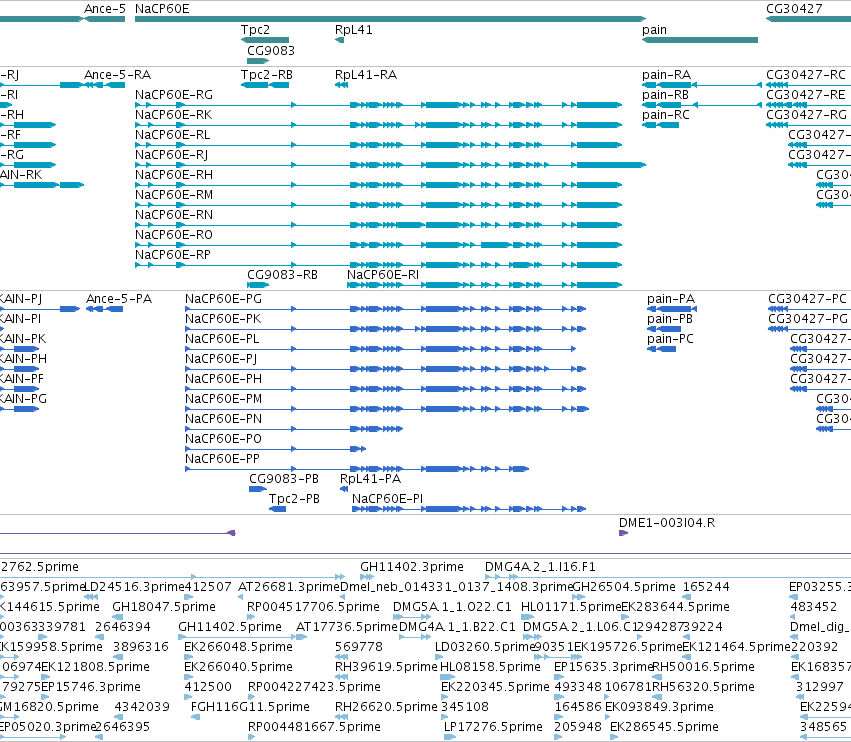Click the NaCP60E-PM protein label
The image size is (851, 742).
coord(224,399)
